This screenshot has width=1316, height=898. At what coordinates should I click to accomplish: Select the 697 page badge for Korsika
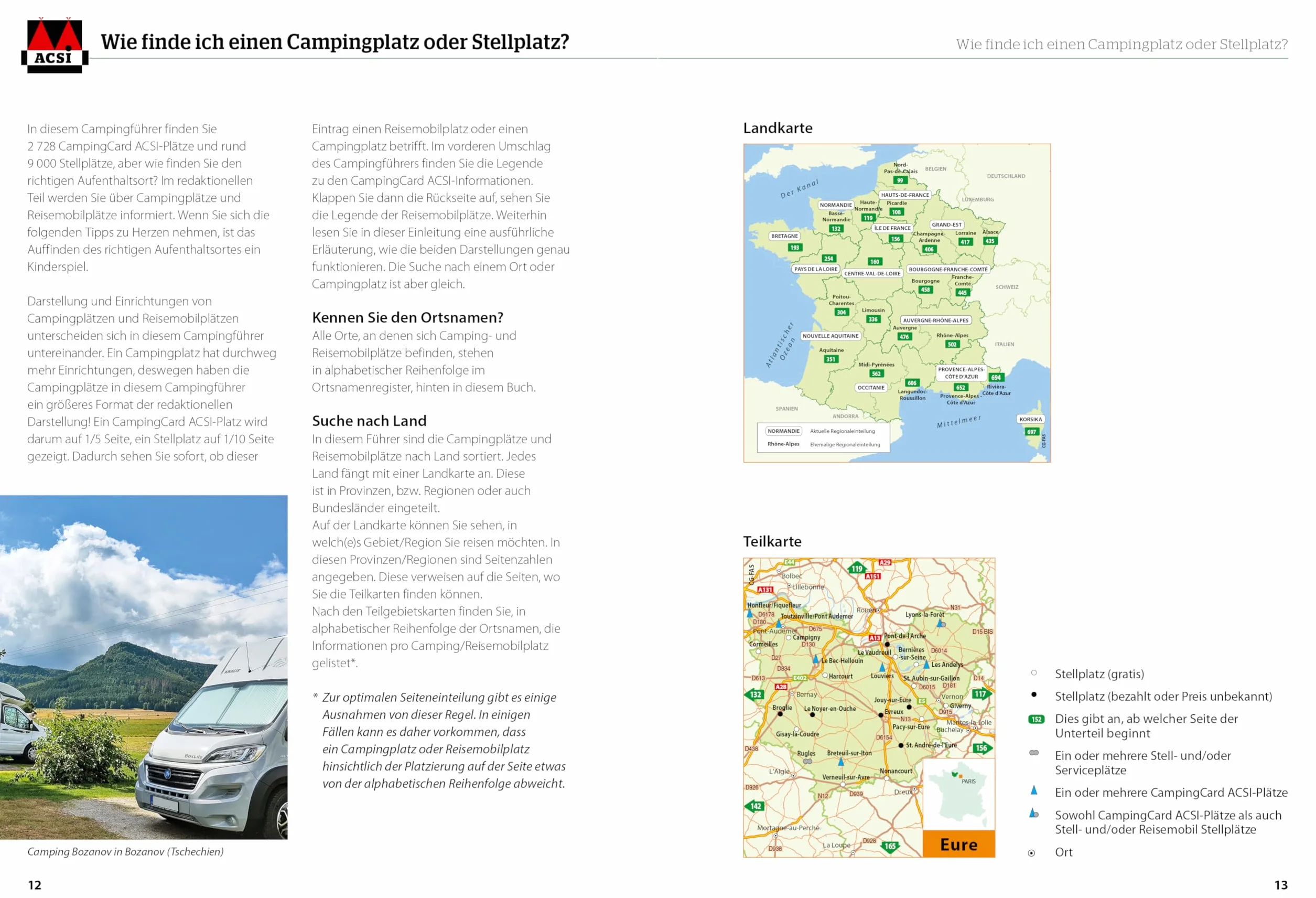[x=1032, y=432]
